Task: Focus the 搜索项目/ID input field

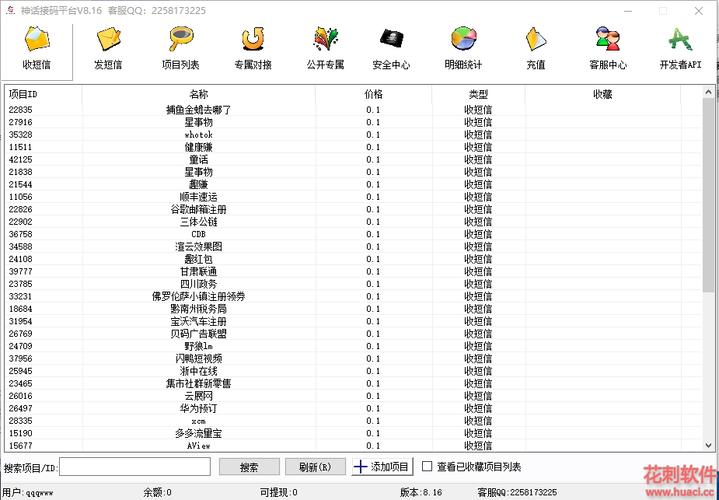Action: coord(135,467)
